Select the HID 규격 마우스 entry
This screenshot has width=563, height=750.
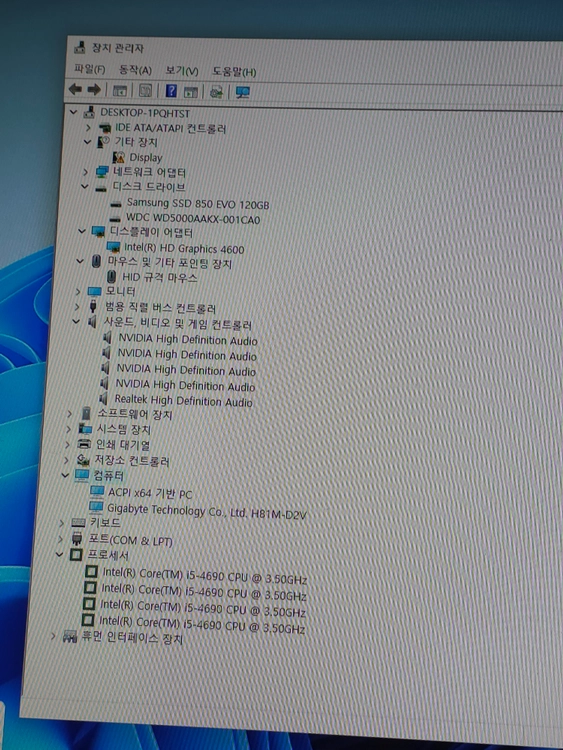[x=159, y=277]
